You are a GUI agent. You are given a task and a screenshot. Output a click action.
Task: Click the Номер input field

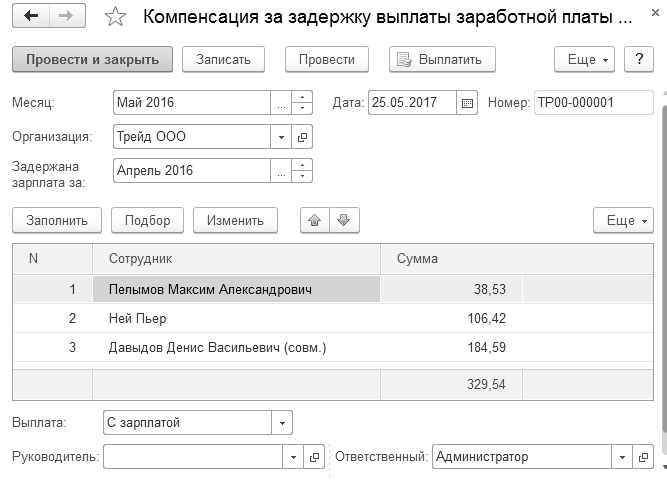pyautogui.click(x=593, y=103)
